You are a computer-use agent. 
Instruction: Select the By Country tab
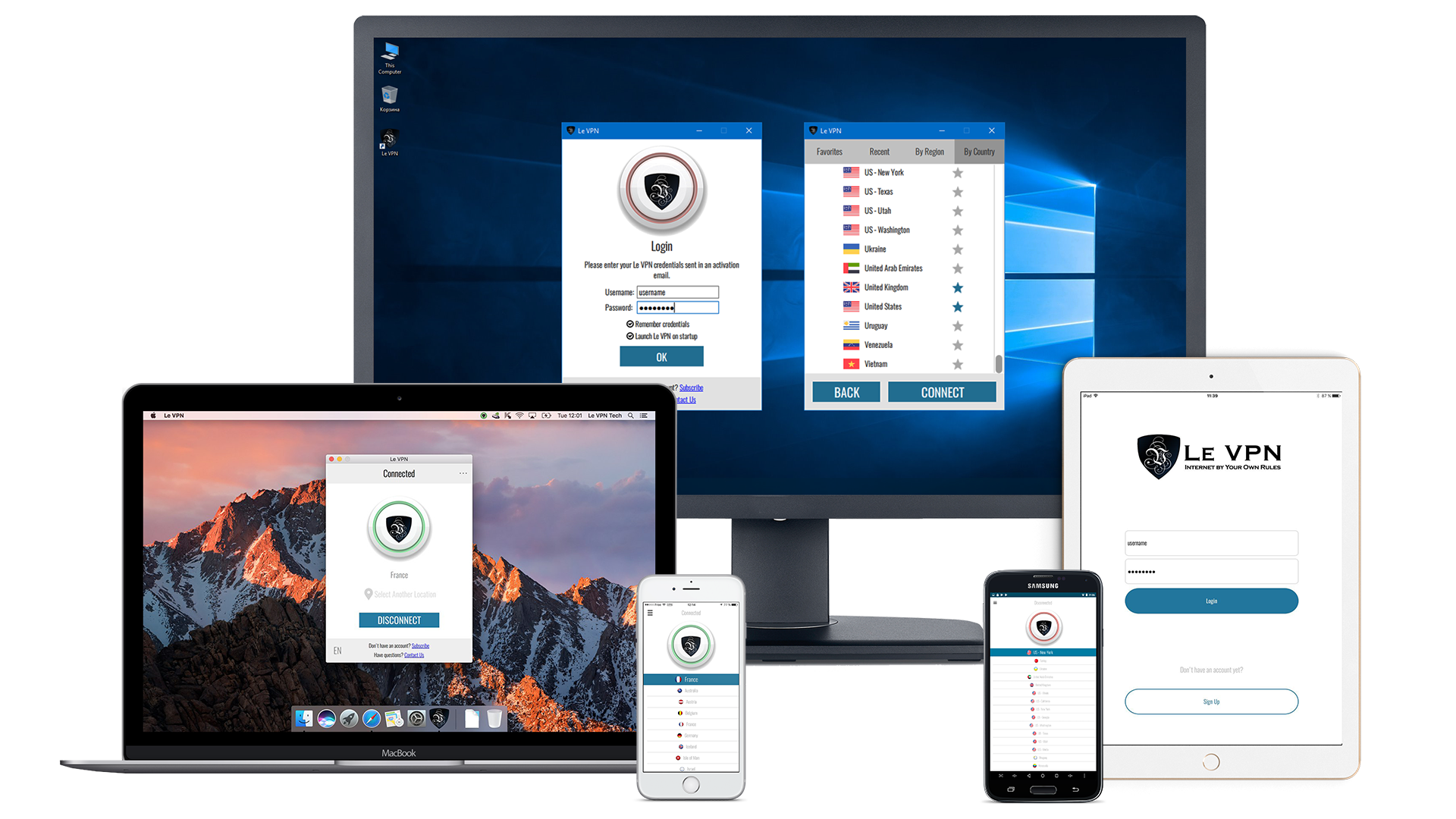(x=978, y=151)
